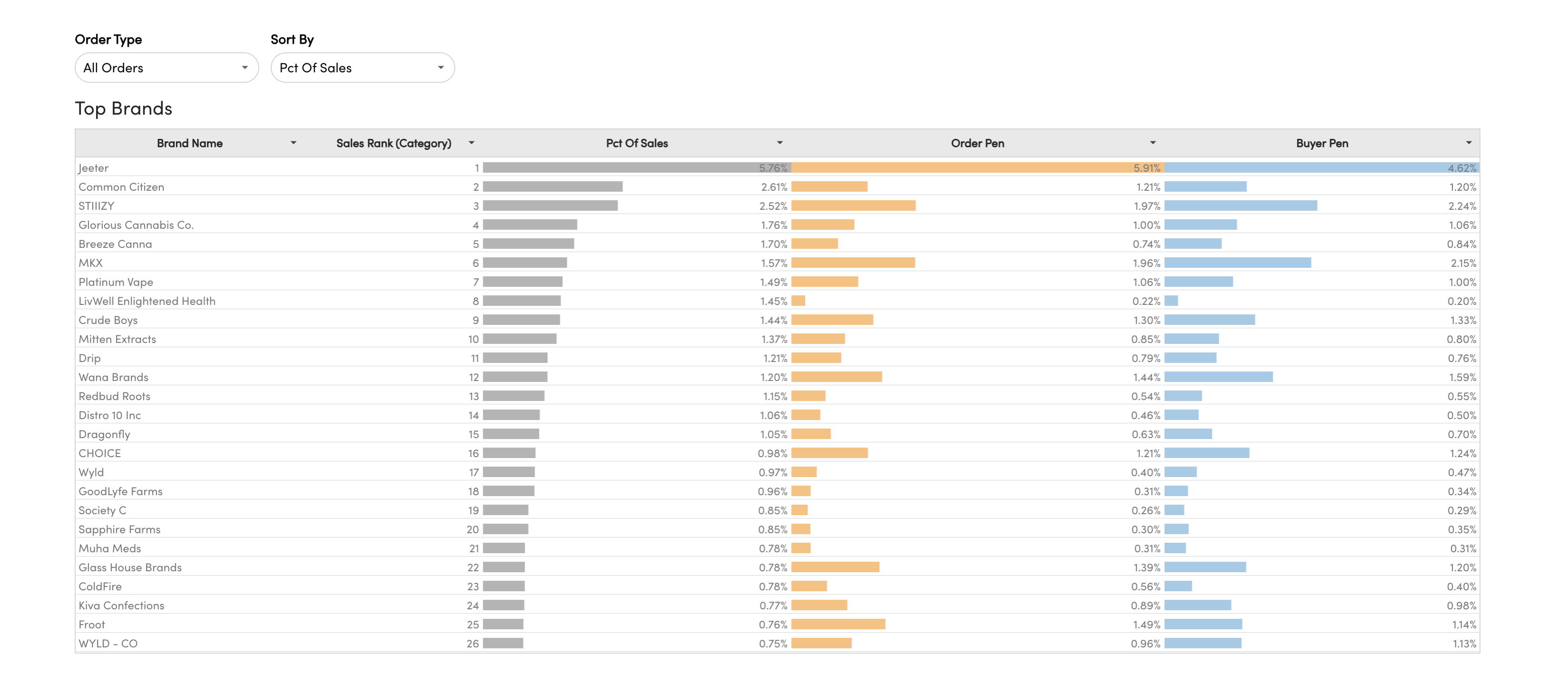Select the Kiva Confections brand name
This screenshot has width=1568, height=684.
click(121, 605)
